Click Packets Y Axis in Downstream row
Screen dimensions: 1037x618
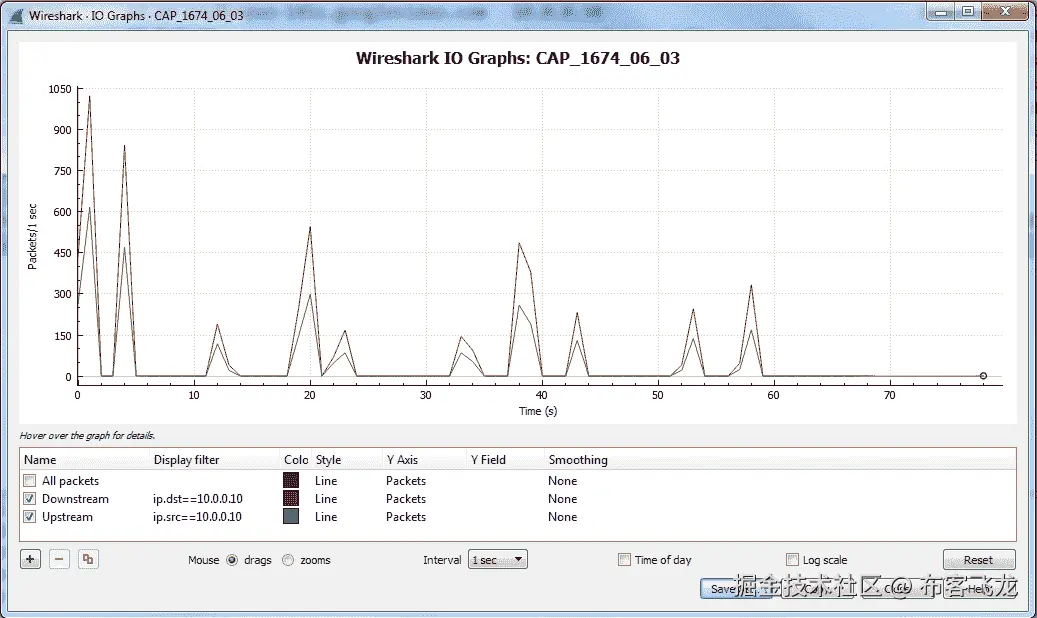pos(406,499)
